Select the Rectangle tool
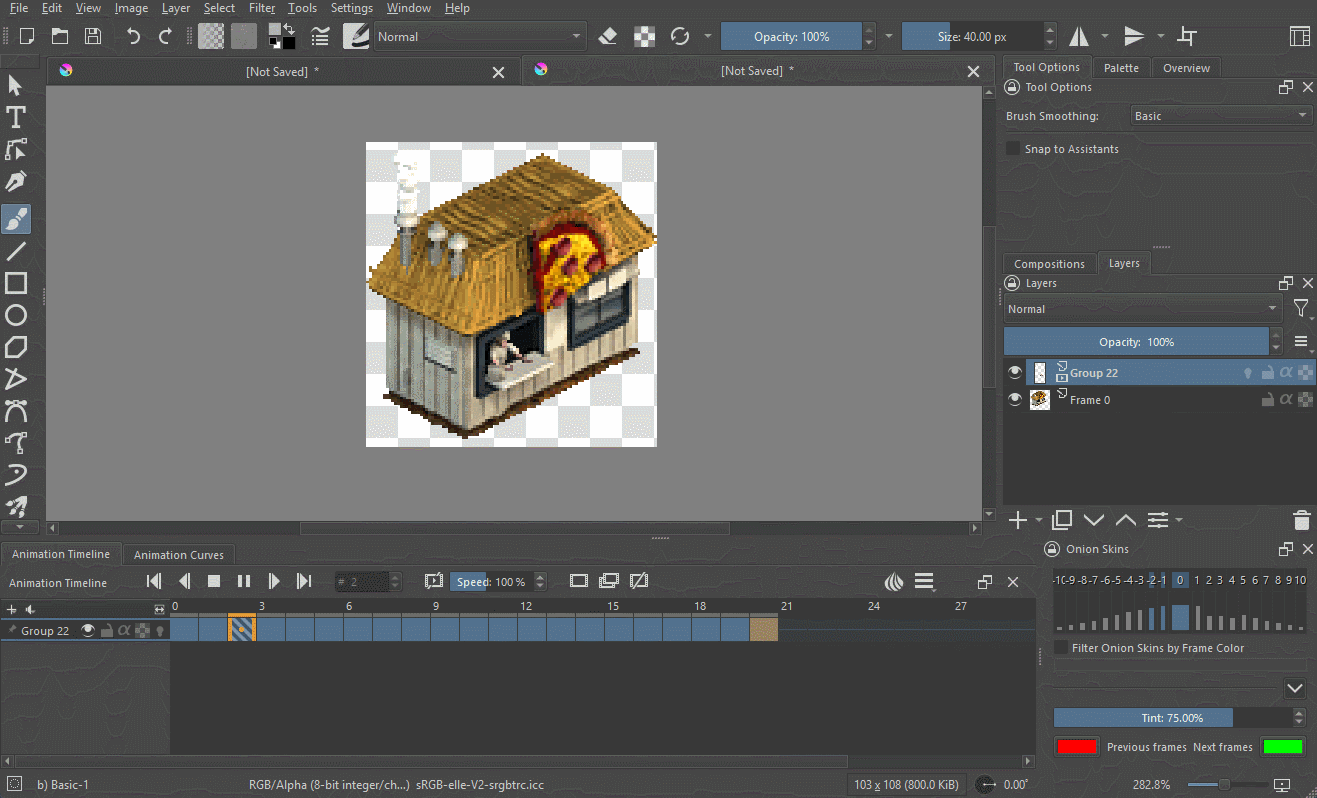This screenshot has width=1317, height=798. [16, 283]
